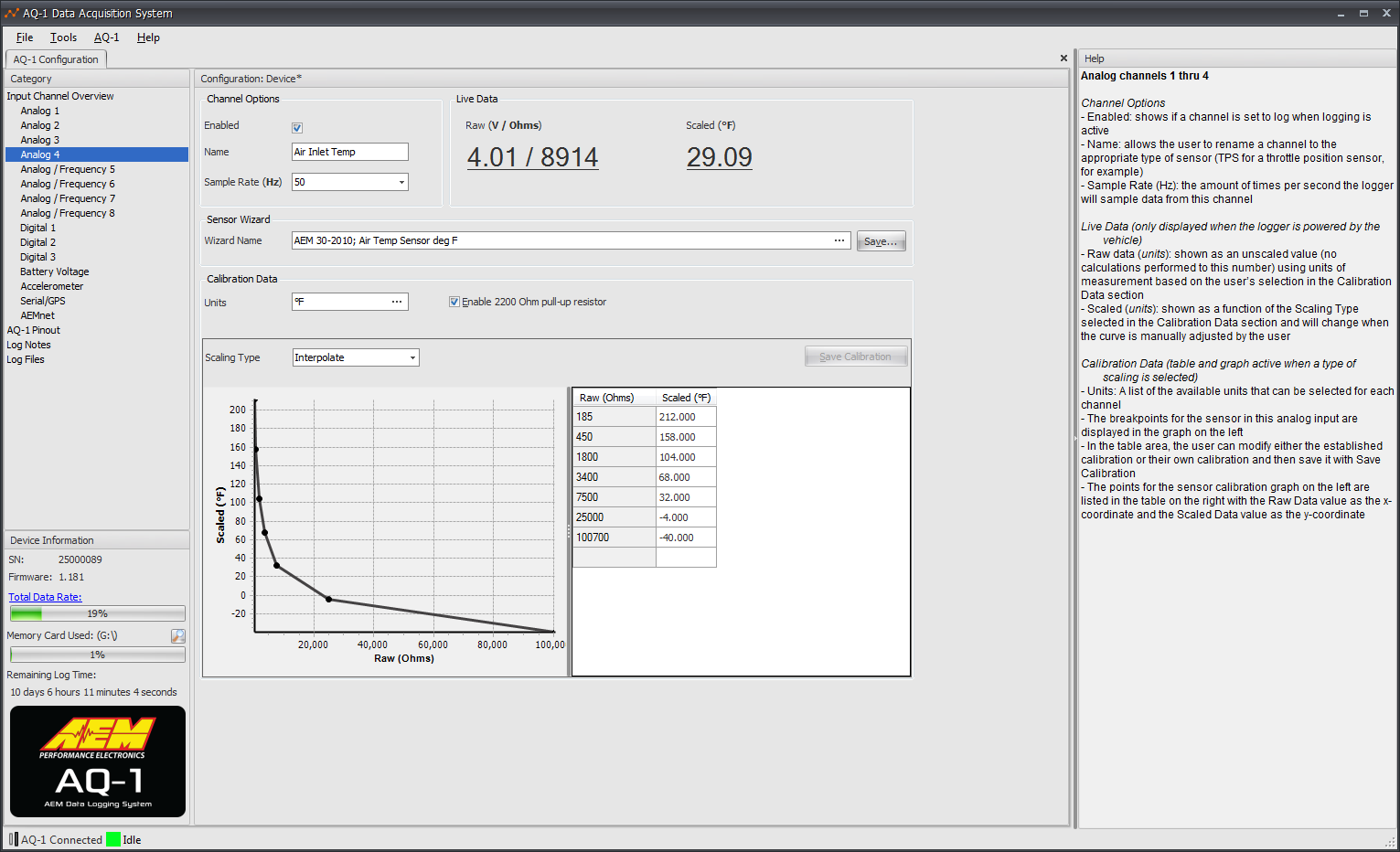Image resolution: width=1400 pixels, height=852 pixels.
Task: Click the green Idle status indicator
Action: point(113,839)
